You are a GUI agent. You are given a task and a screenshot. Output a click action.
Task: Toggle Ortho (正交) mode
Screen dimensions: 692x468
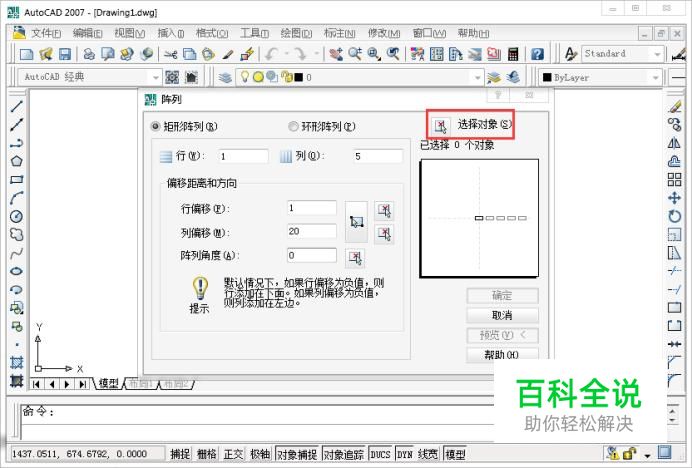[233, 453]
